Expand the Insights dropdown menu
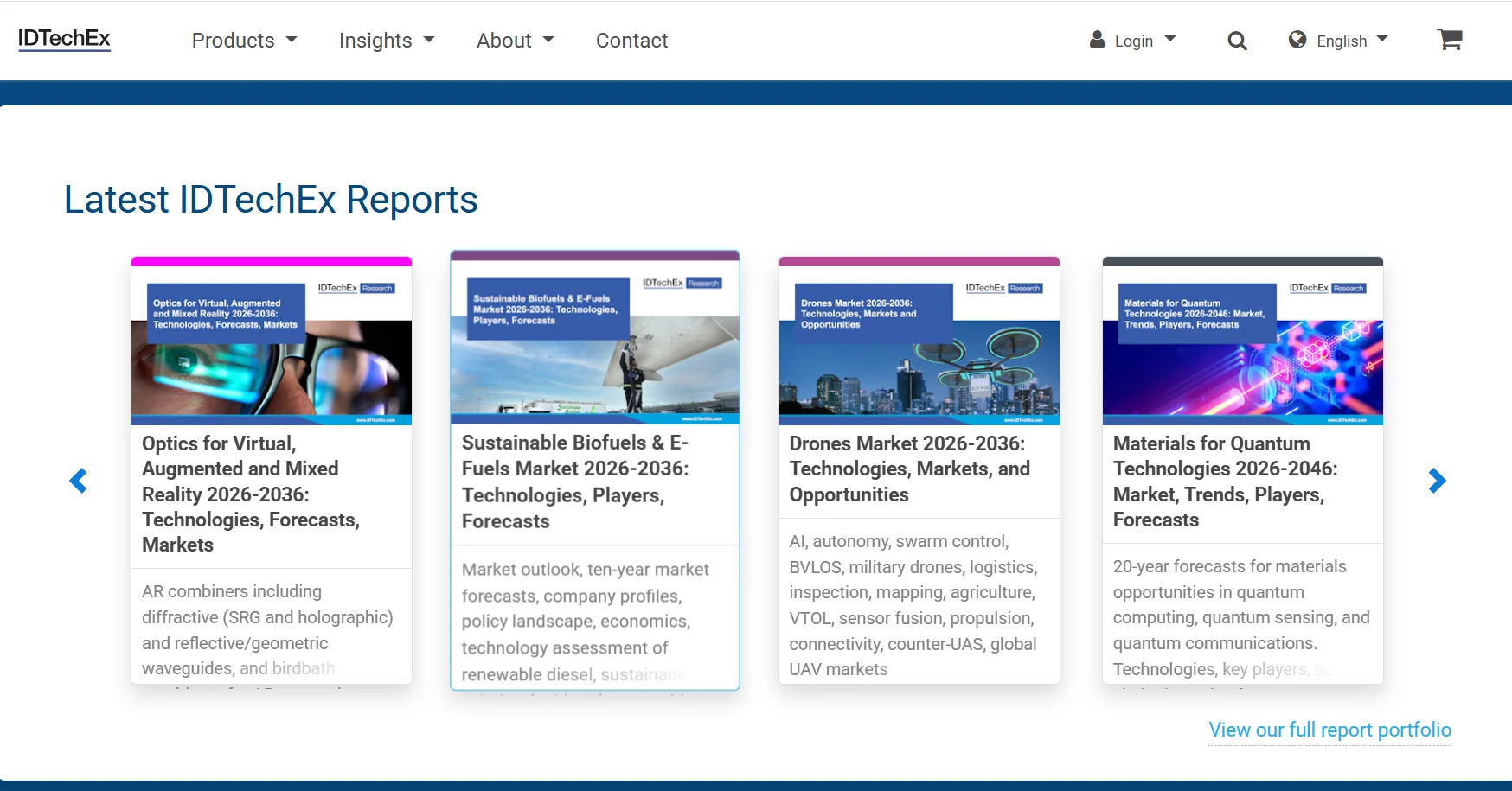The height and width of the screenshot is (791, 1512). [386, 41]
